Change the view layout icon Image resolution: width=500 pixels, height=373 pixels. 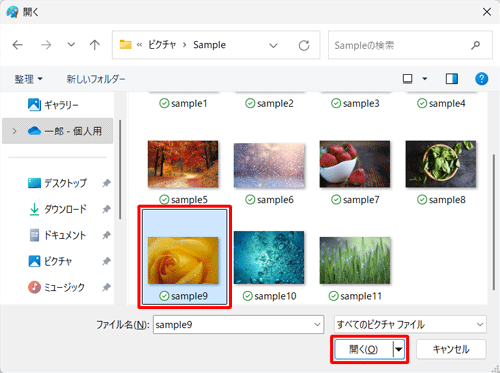click(x=407, y=79)
